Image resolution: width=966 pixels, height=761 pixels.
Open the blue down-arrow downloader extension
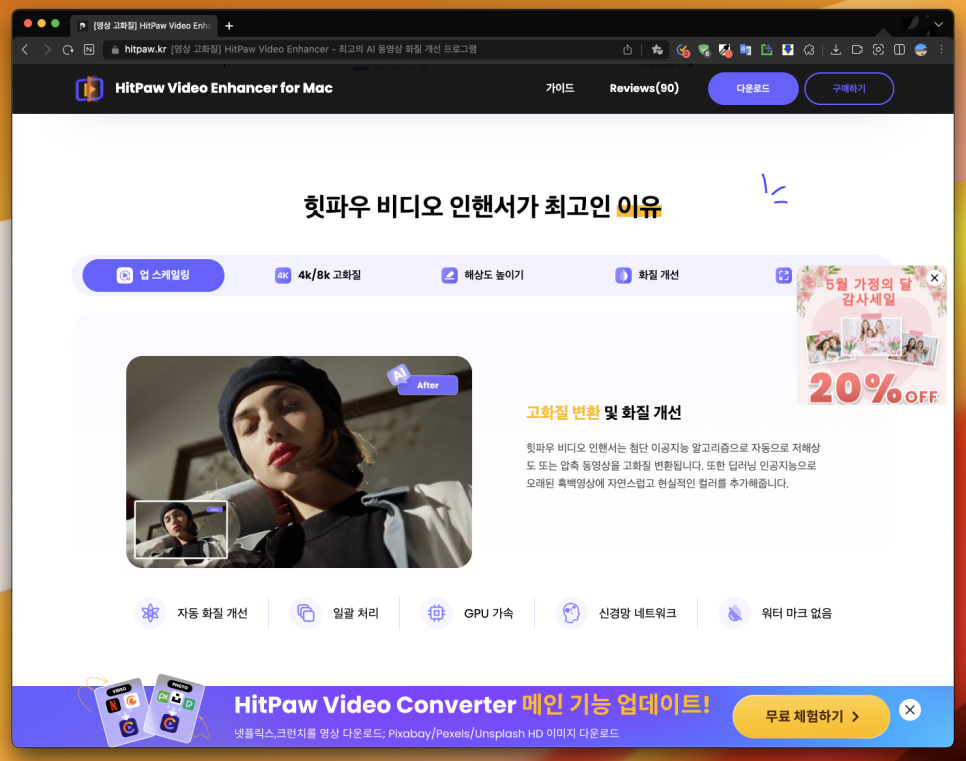pos(787,49)
